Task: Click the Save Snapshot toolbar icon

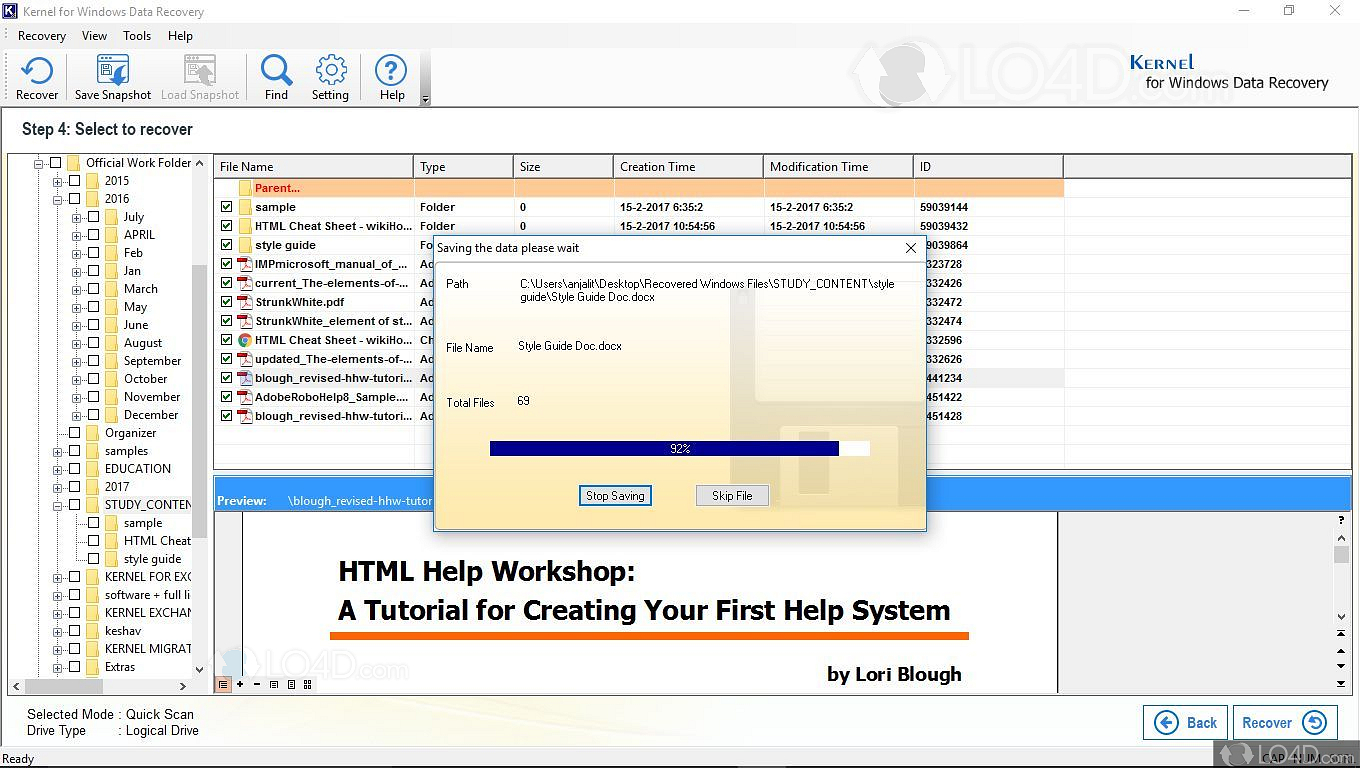Action: [113, 78]
